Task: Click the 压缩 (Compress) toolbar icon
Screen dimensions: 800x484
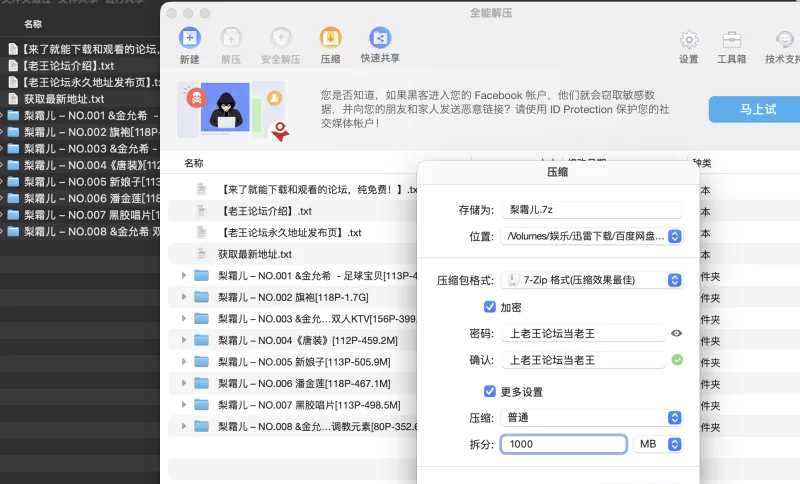Action: (x=330, y=38)
